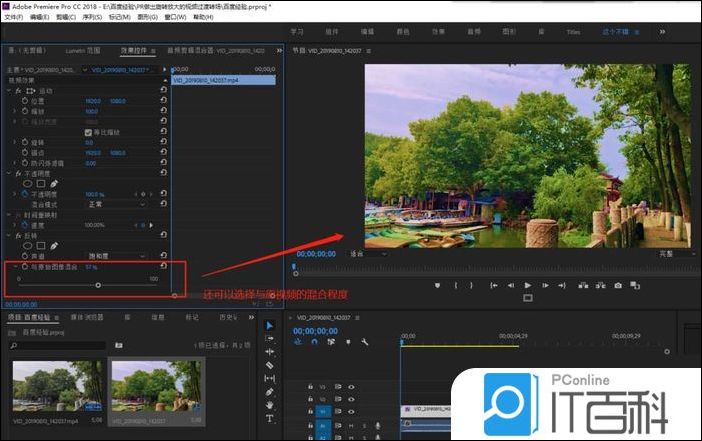This screenshot has height=441, width=702.
Task: Click the 与原始图像混合 slider handle
Action: pyautogui.click(x=98, y=286)
